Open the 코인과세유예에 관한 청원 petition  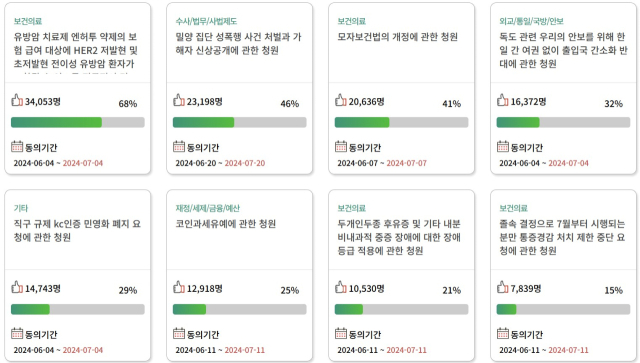pyautogui.click(x=226, y=224)
